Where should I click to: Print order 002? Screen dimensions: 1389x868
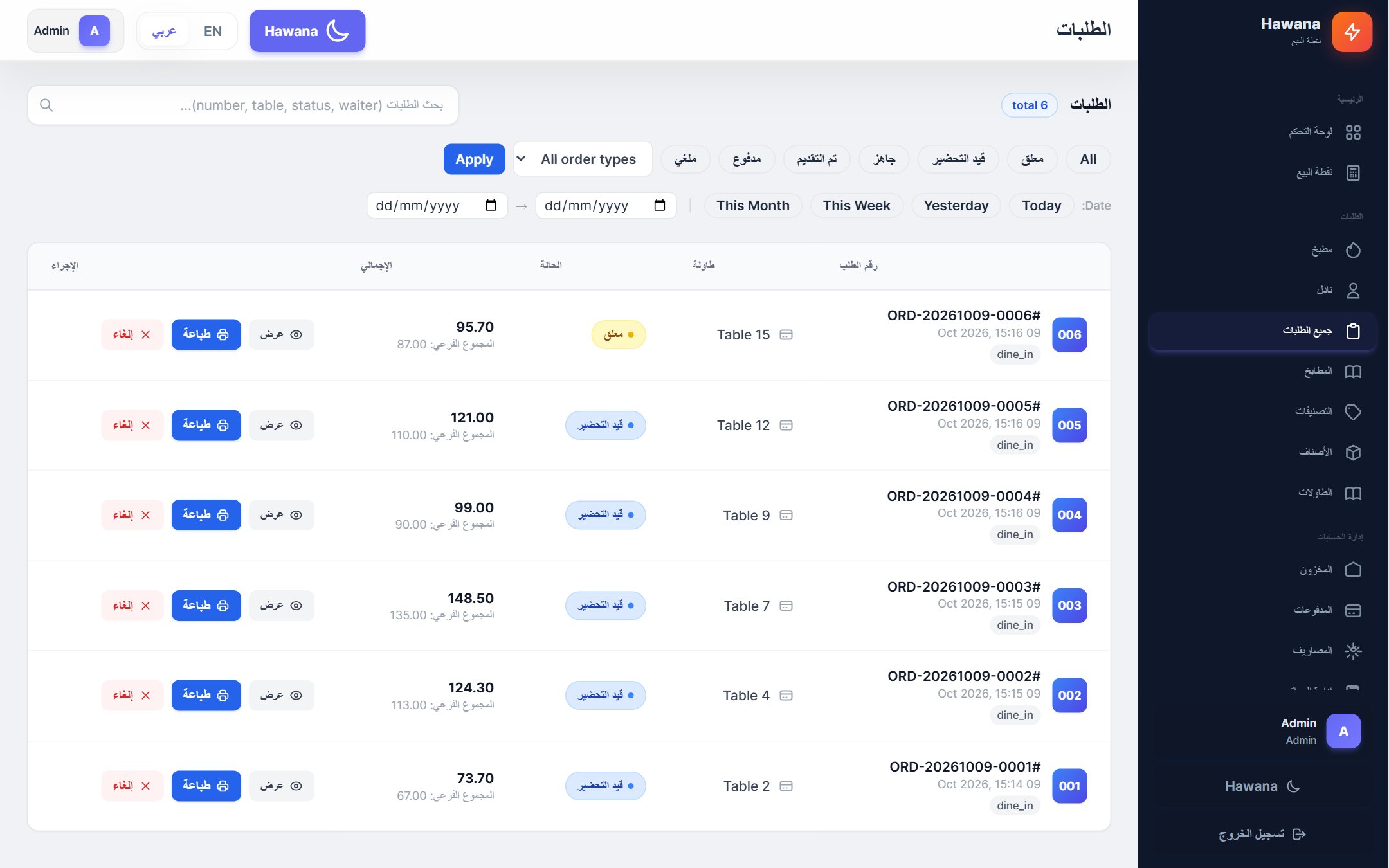point(206,695)
